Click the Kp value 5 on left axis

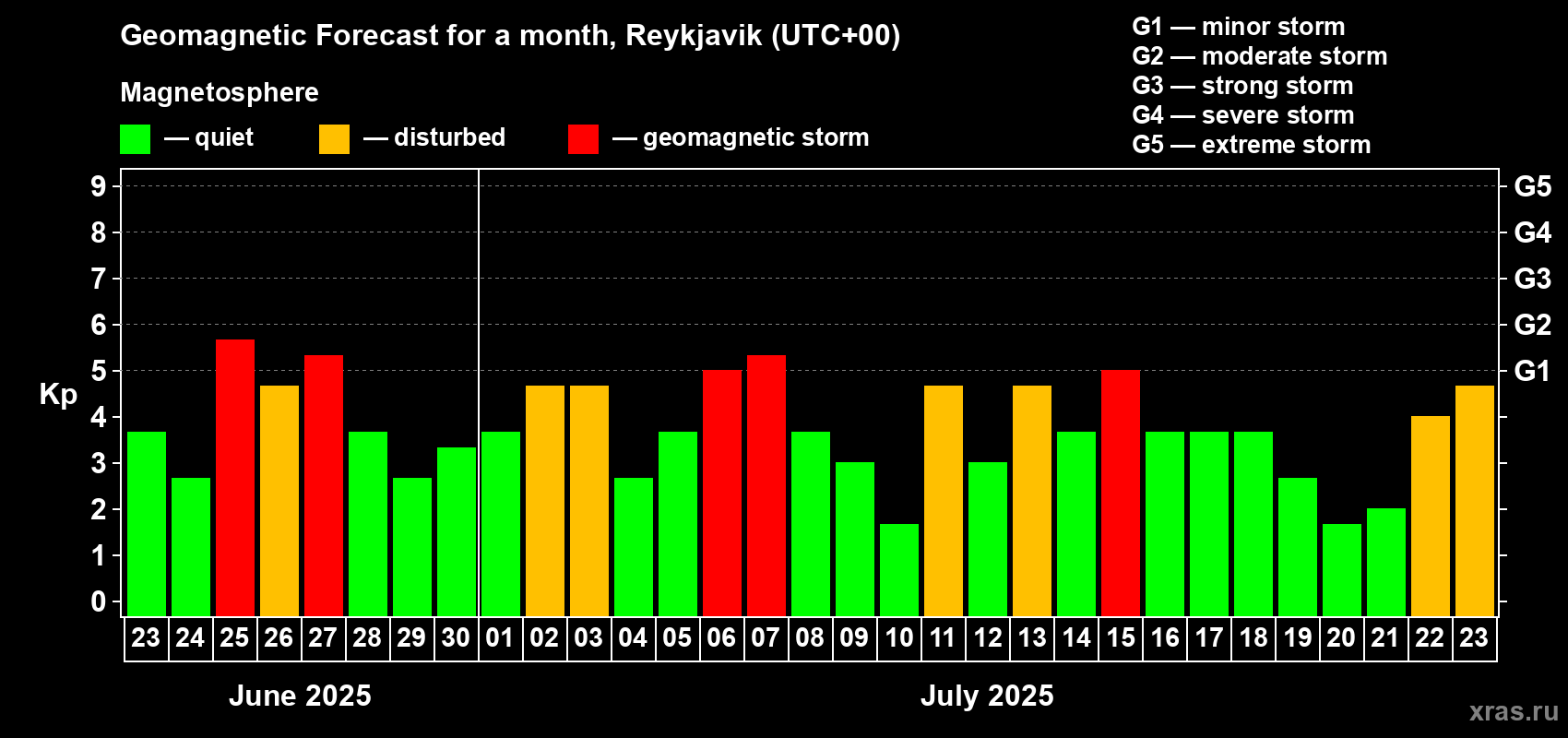pos(99,371)
